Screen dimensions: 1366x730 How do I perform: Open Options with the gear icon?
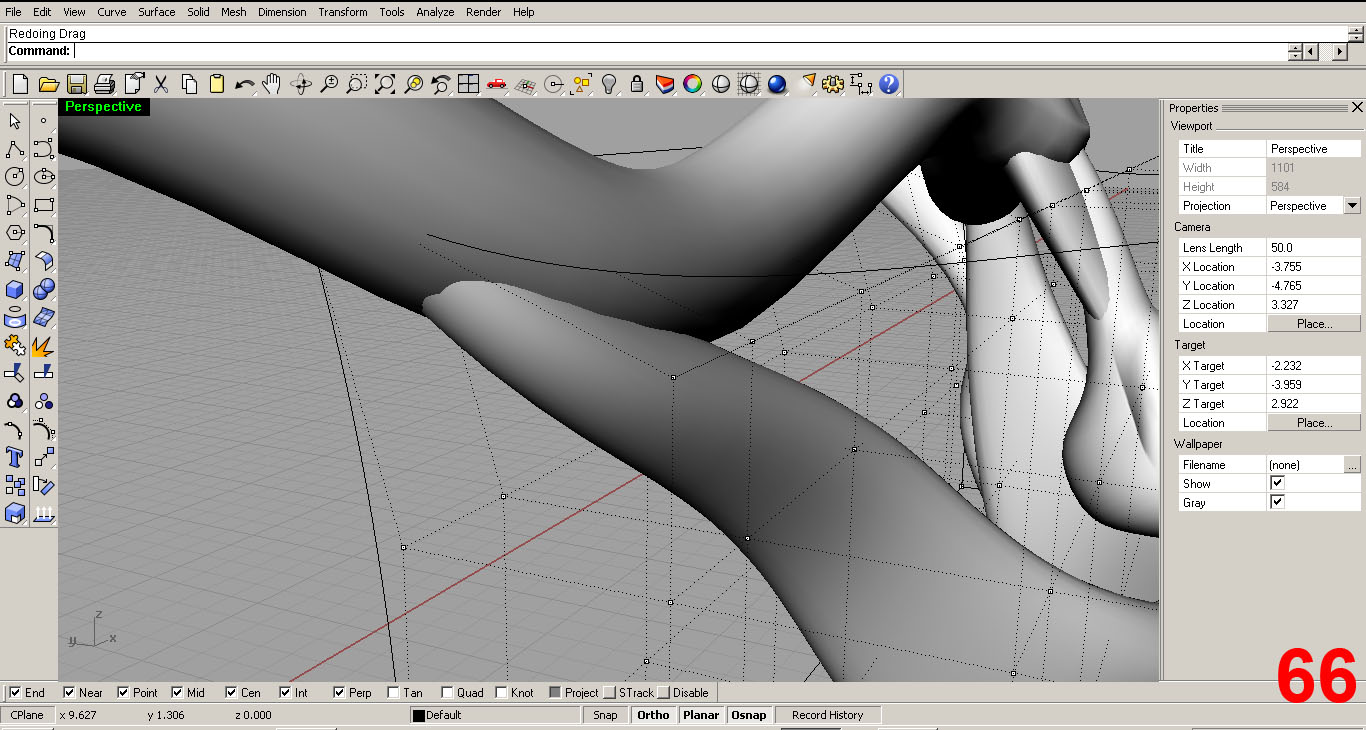(833, 85)
